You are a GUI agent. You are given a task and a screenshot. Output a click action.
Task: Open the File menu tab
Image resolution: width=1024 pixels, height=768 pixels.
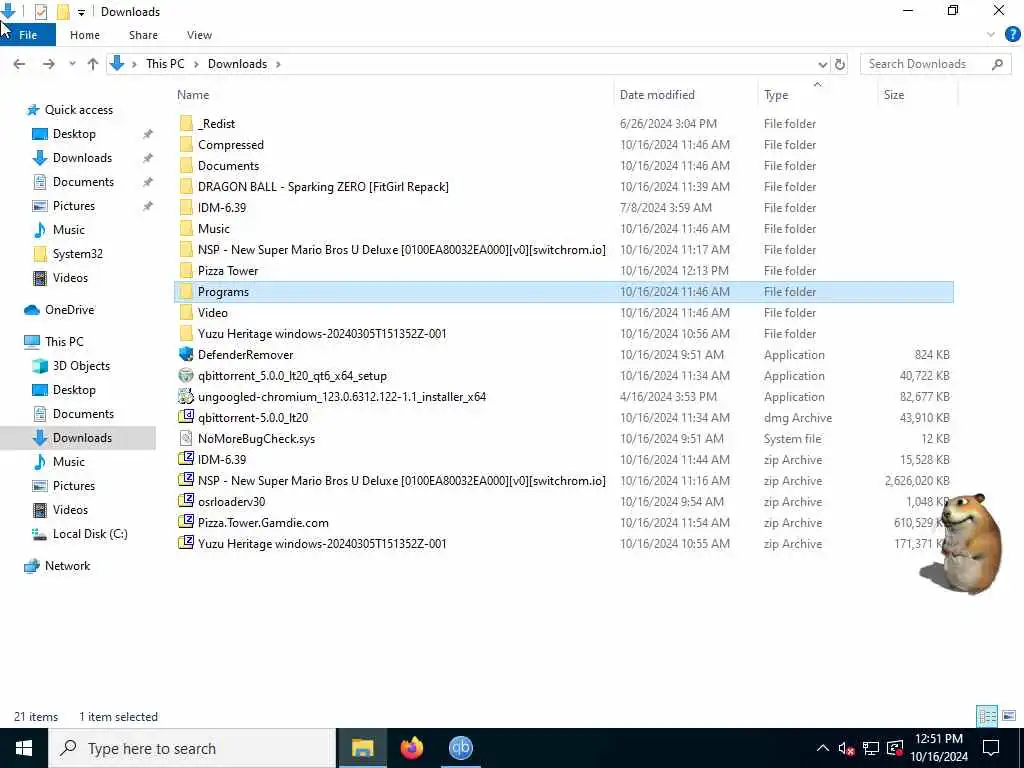(x=28, y=35)
